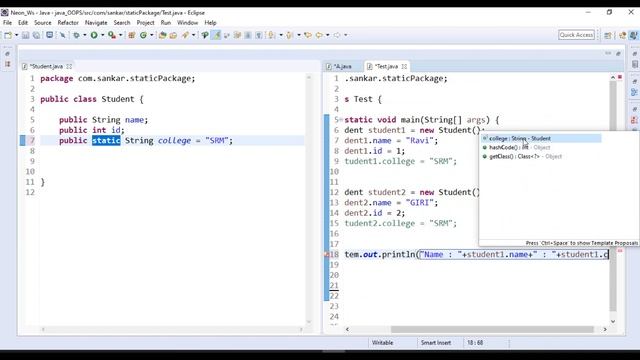Viewport: 640px width, 360px height.
Task: Open the Debug dropdown arrow
Action: click(84, 35)
